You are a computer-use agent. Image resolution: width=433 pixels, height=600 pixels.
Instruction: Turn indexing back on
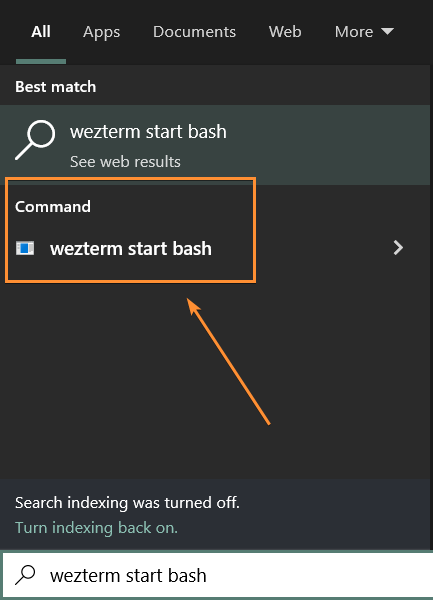point(96,528)
